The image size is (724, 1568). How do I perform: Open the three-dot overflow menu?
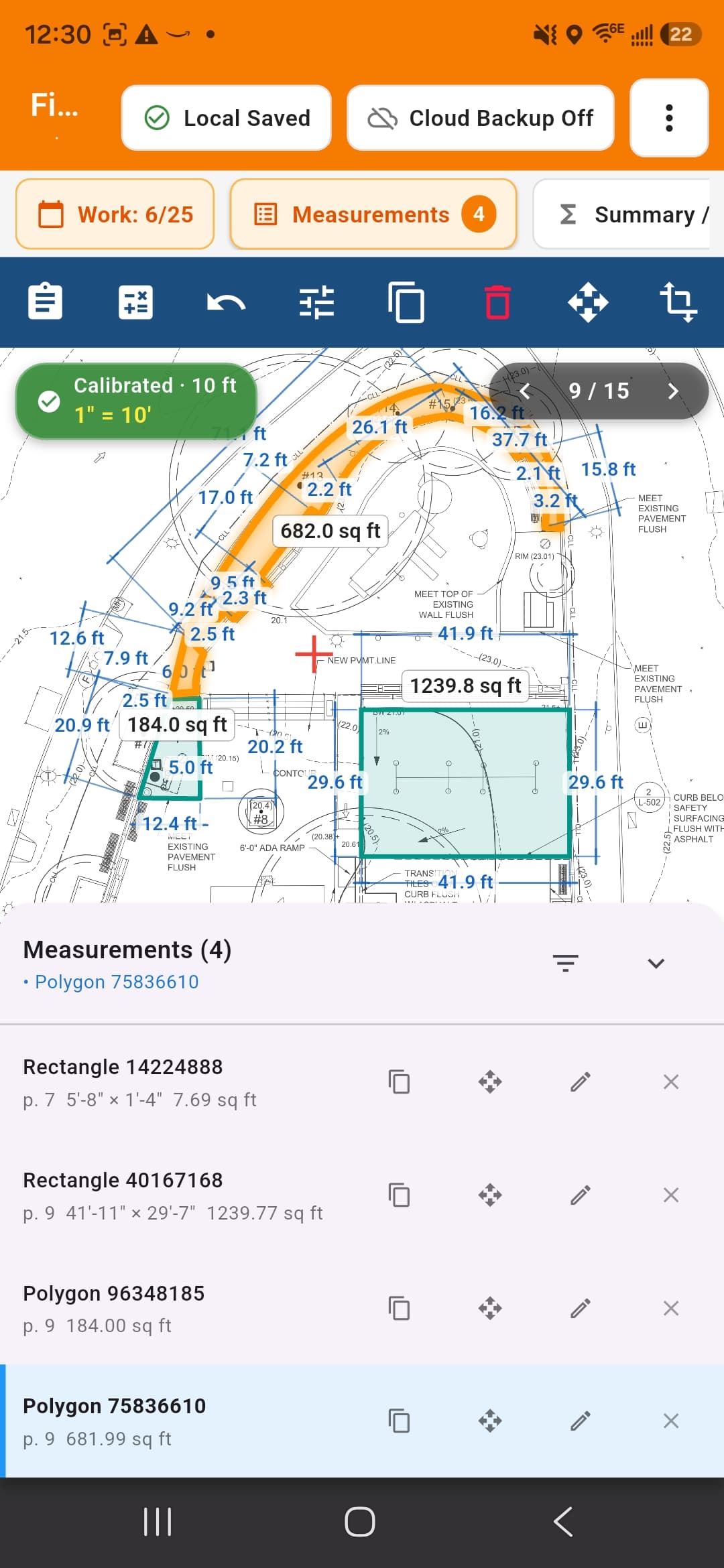(x=669, y=118)
